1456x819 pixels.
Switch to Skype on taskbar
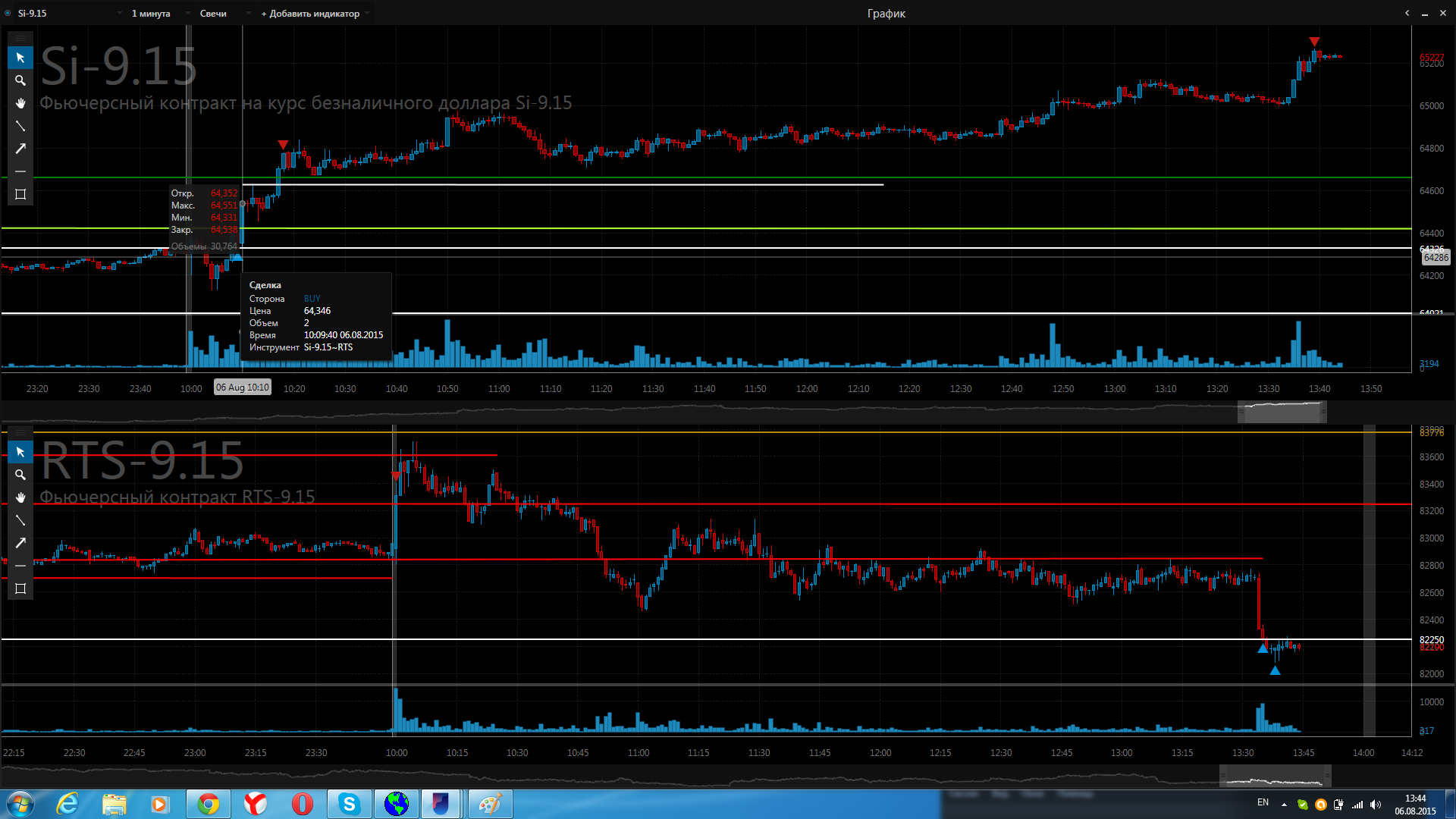[x=350, y=804]
